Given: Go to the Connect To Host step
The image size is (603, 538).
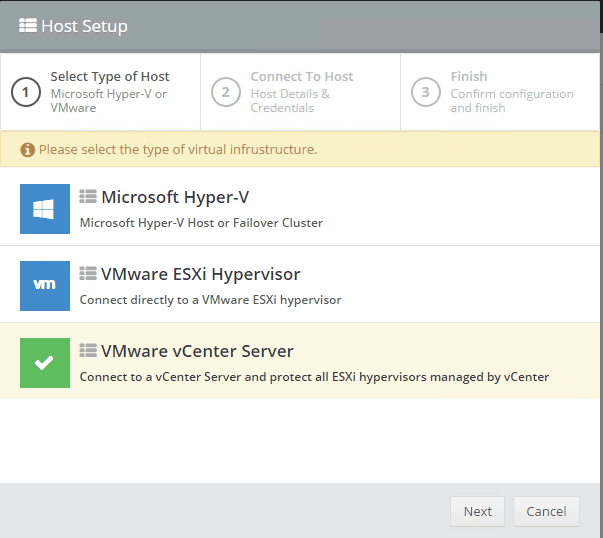Looking at the screenshot, I should pyautogui.click(x=302, y=77).
